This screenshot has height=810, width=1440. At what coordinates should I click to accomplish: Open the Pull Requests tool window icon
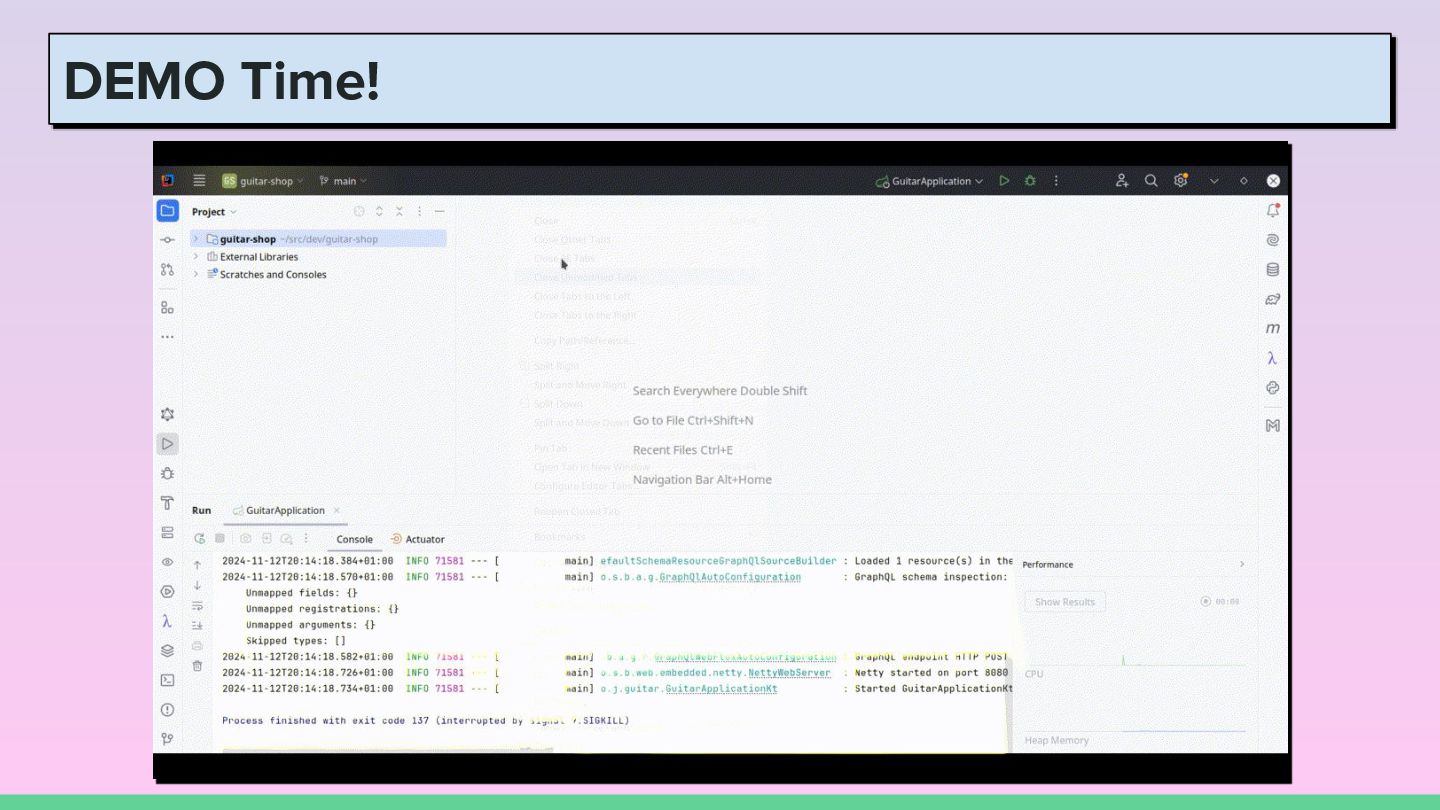(x=168, y=270)
